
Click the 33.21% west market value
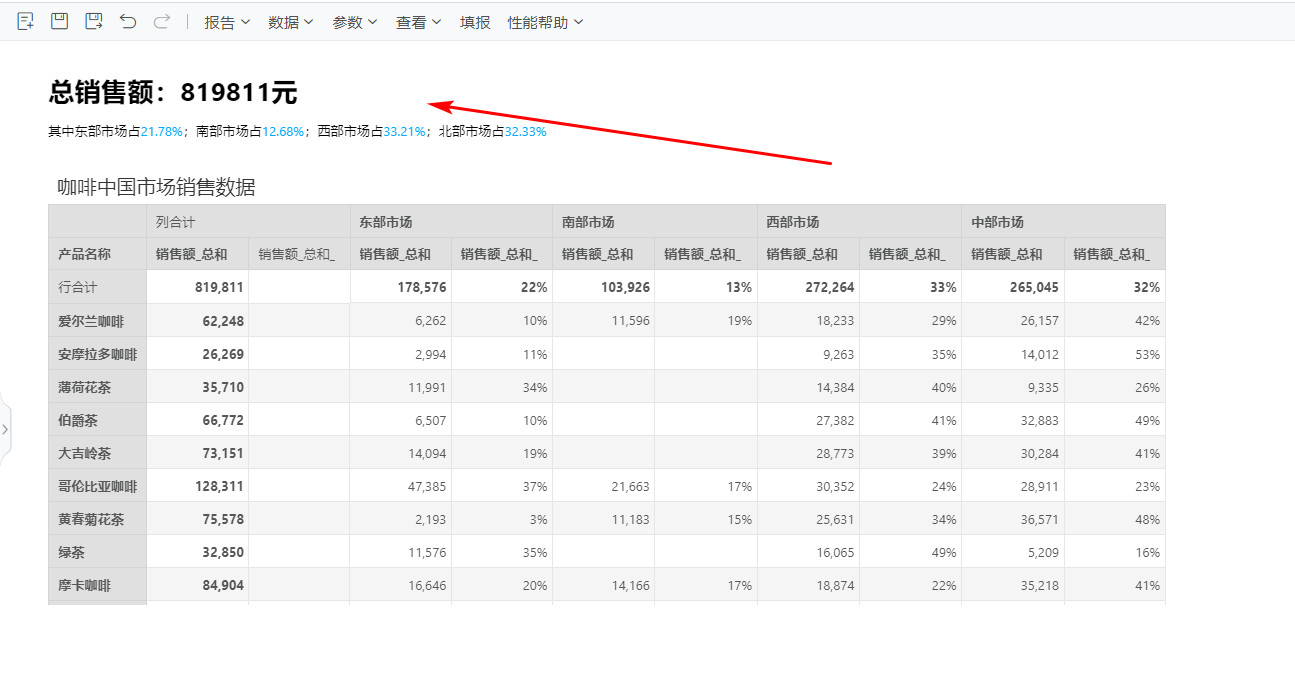click(405, 131)
